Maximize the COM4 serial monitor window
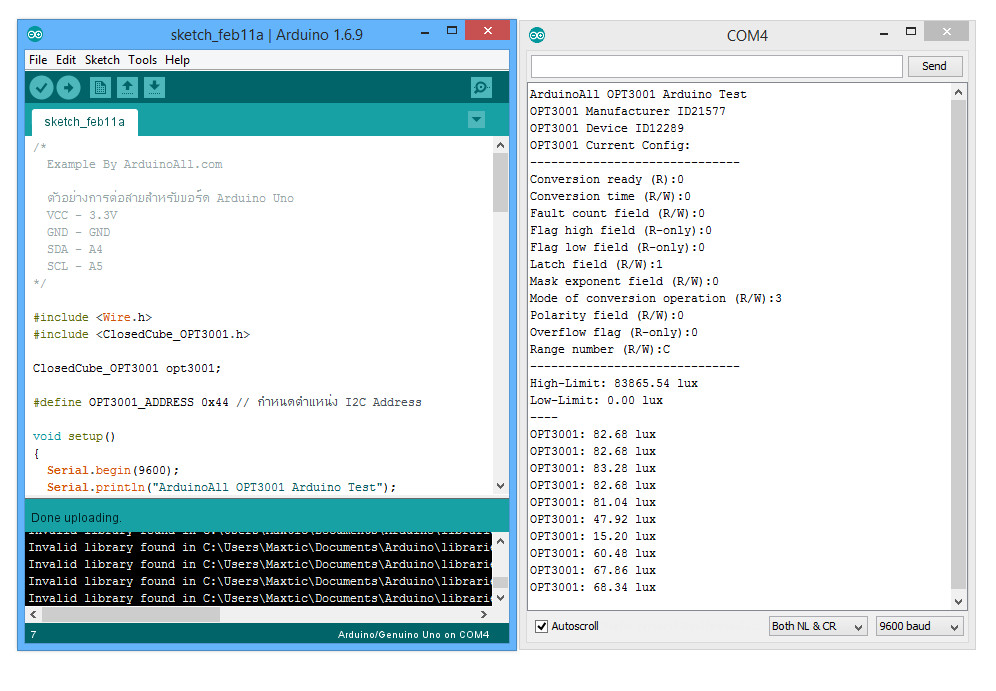 pos(911,31)
